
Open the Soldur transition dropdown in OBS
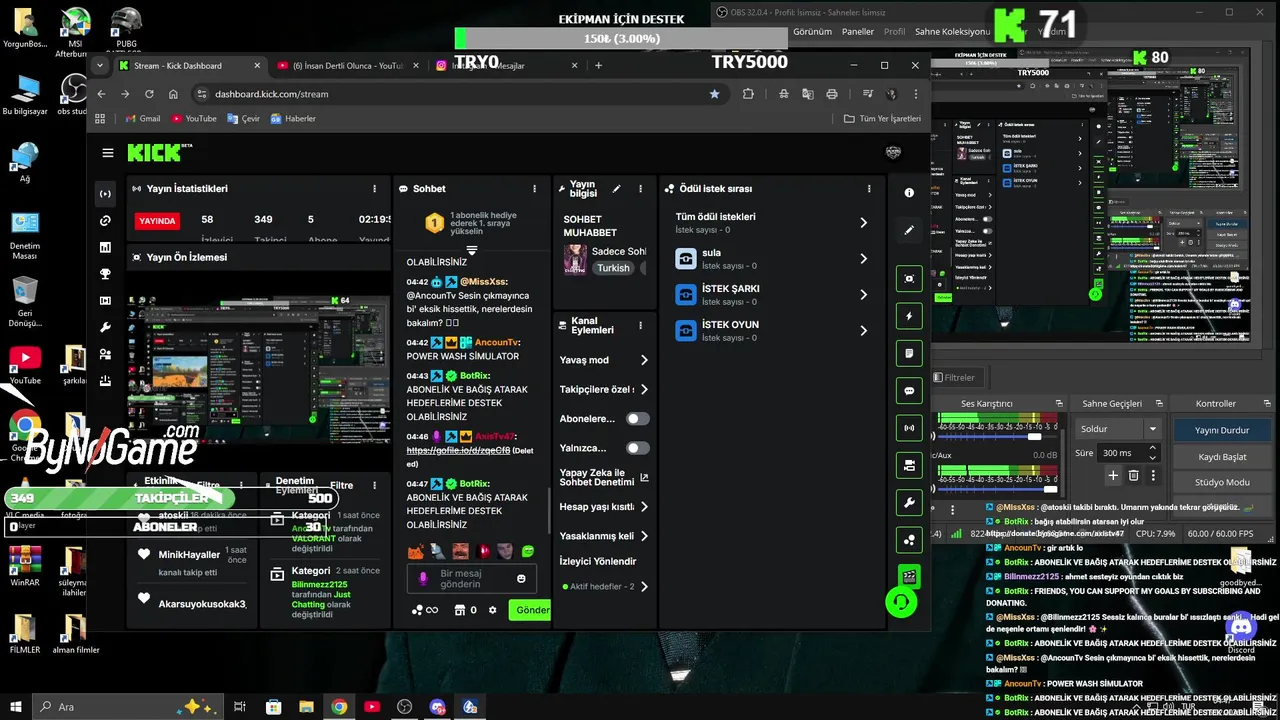pyautogui.click(x=1118, y=429)
